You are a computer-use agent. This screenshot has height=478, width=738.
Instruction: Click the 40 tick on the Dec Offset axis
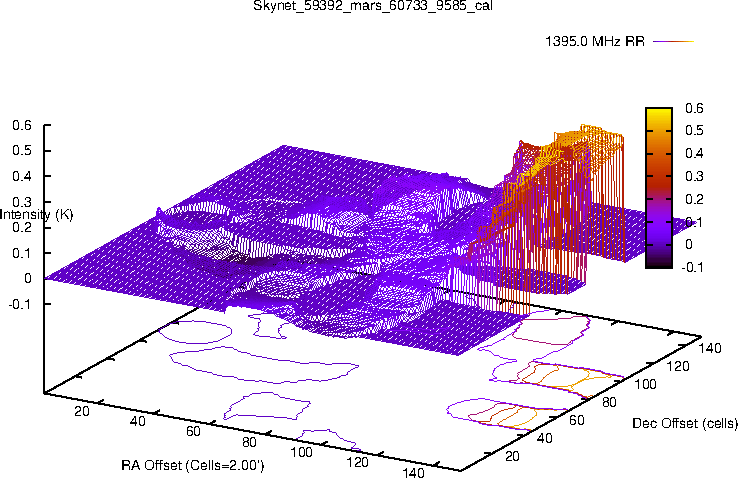545,438
